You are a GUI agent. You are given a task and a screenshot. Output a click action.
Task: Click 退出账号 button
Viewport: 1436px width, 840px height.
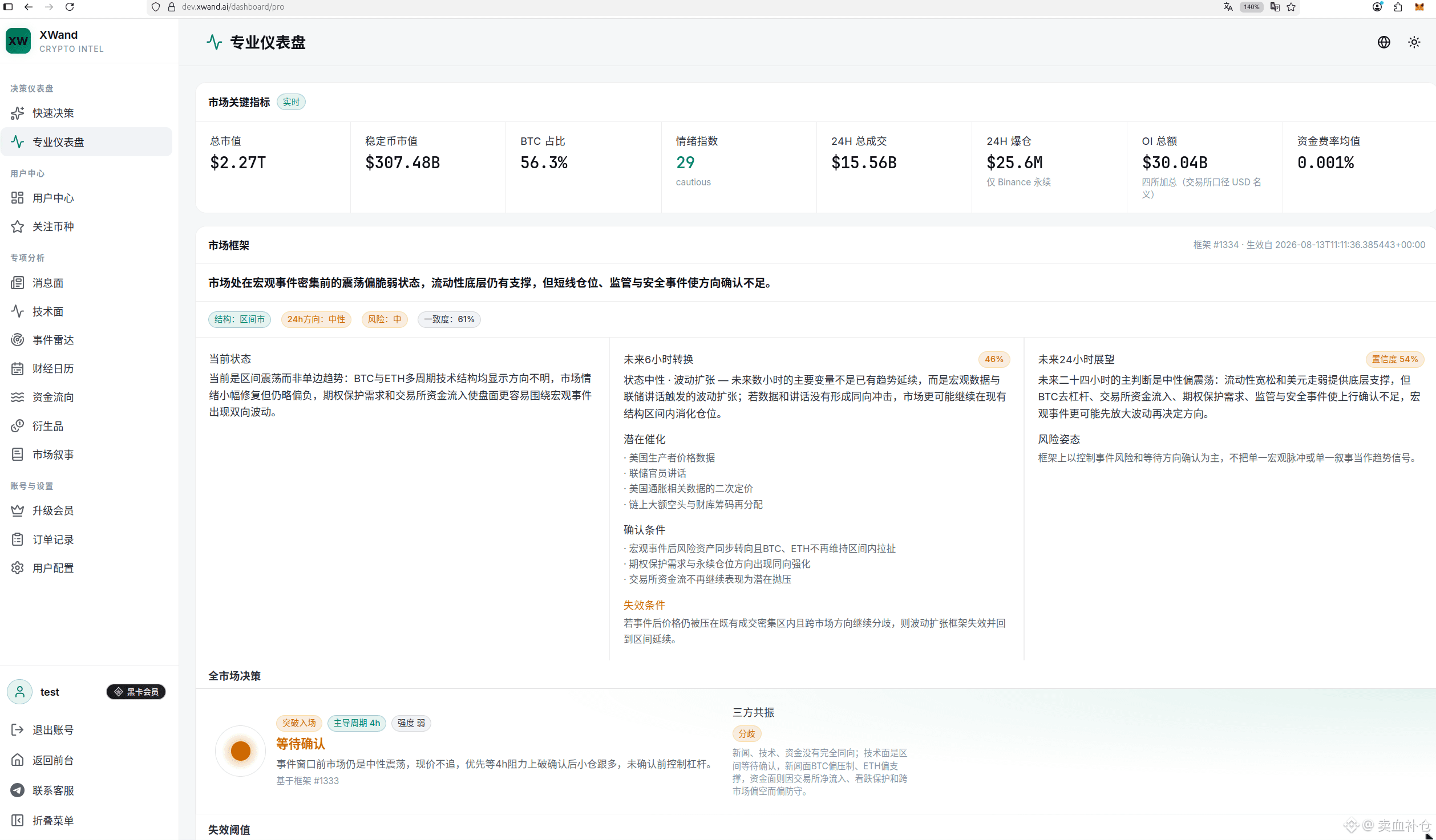pyautogui.click(x=87, y=730)
